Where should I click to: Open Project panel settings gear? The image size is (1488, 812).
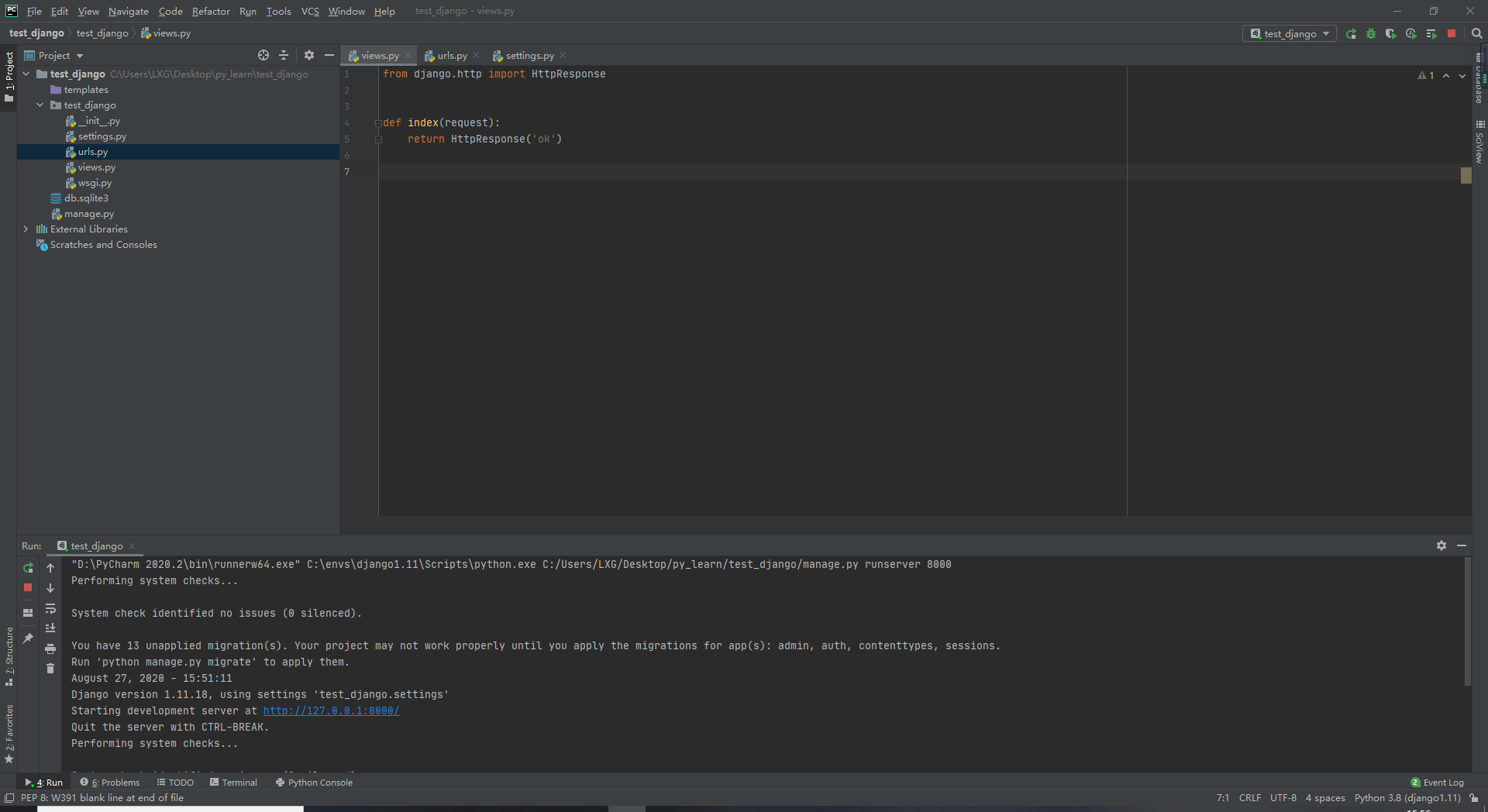(x=309, y=55)
